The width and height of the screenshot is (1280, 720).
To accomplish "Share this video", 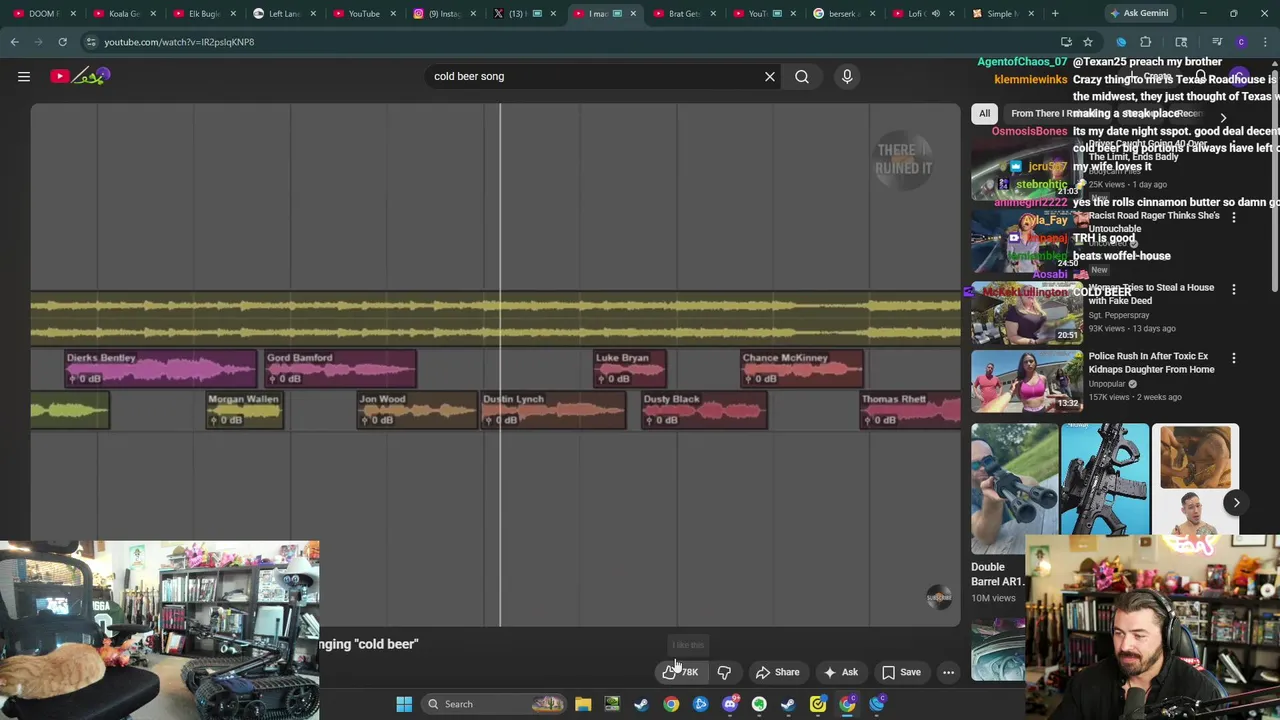I will 777,672.
